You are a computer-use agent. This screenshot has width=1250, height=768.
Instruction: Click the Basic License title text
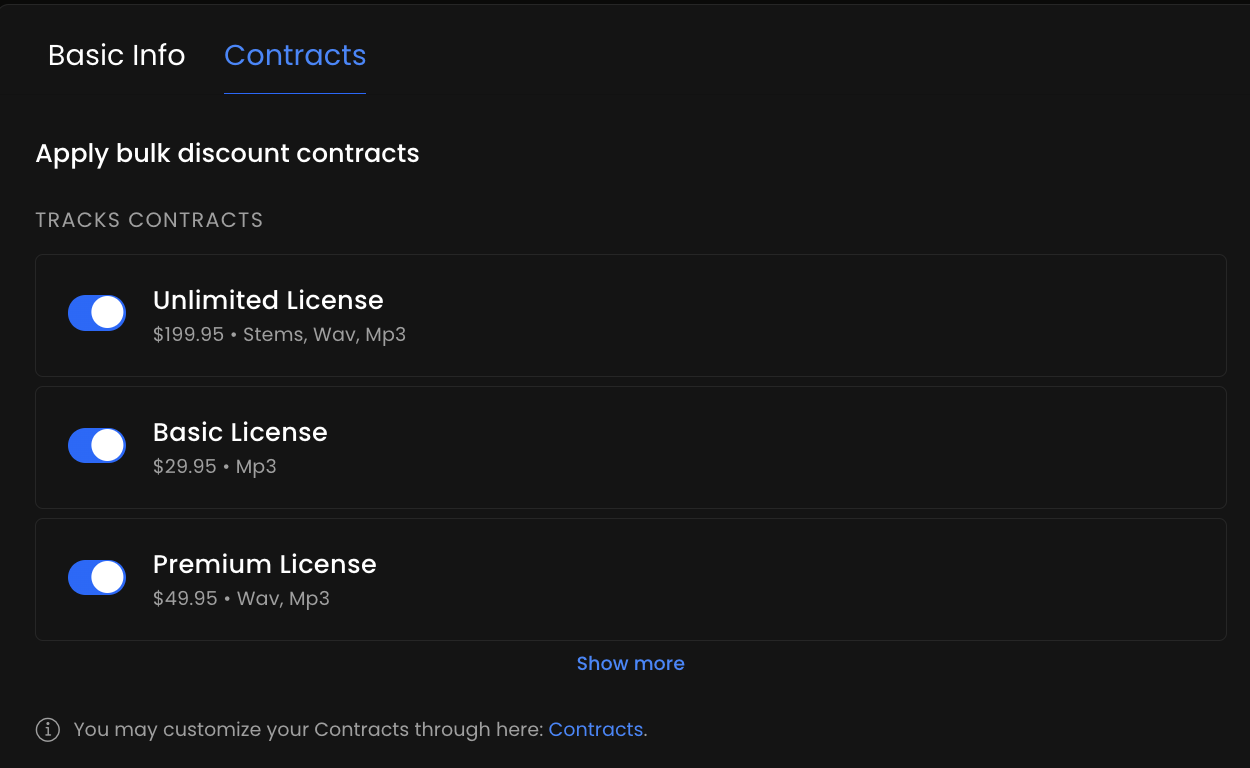point(240,432)
